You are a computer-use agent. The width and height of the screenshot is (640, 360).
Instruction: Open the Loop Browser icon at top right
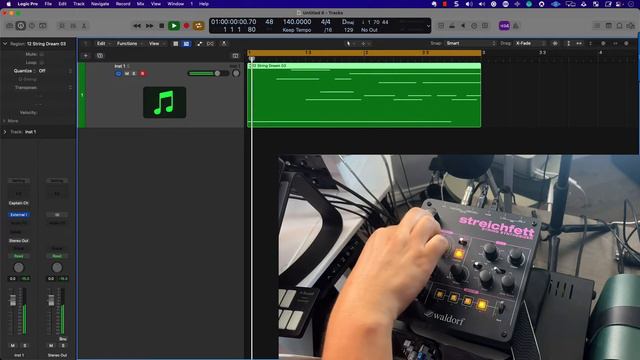point(619,26)
